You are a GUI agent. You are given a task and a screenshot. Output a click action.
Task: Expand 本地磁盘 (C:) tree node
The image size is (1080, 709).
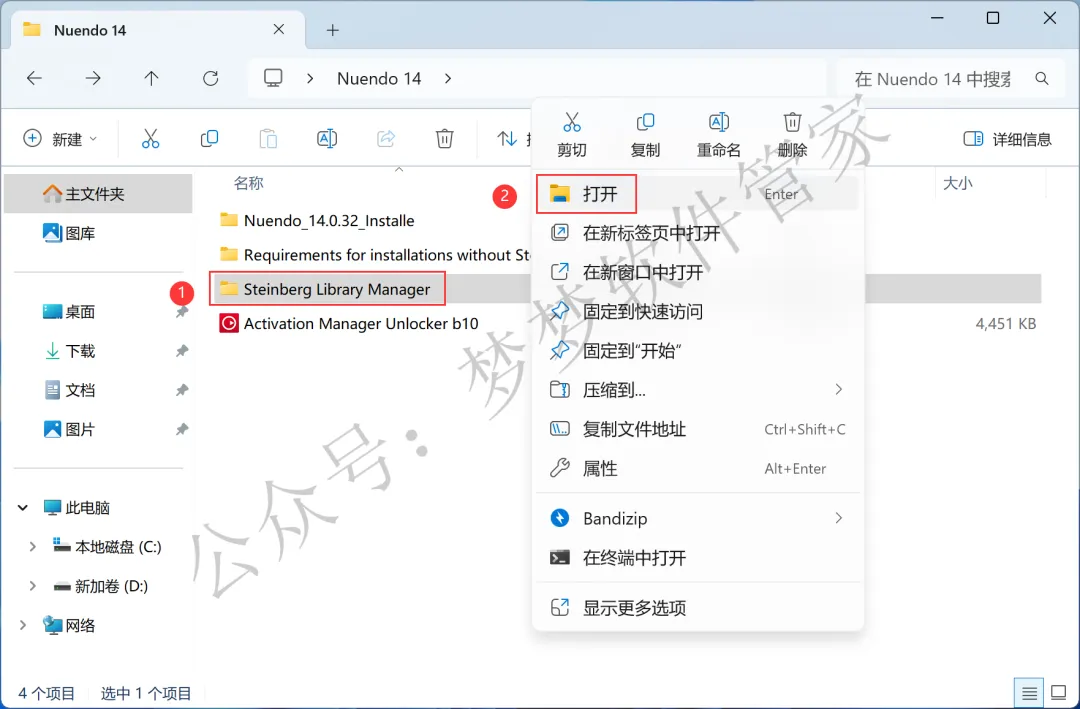[32, 546]
